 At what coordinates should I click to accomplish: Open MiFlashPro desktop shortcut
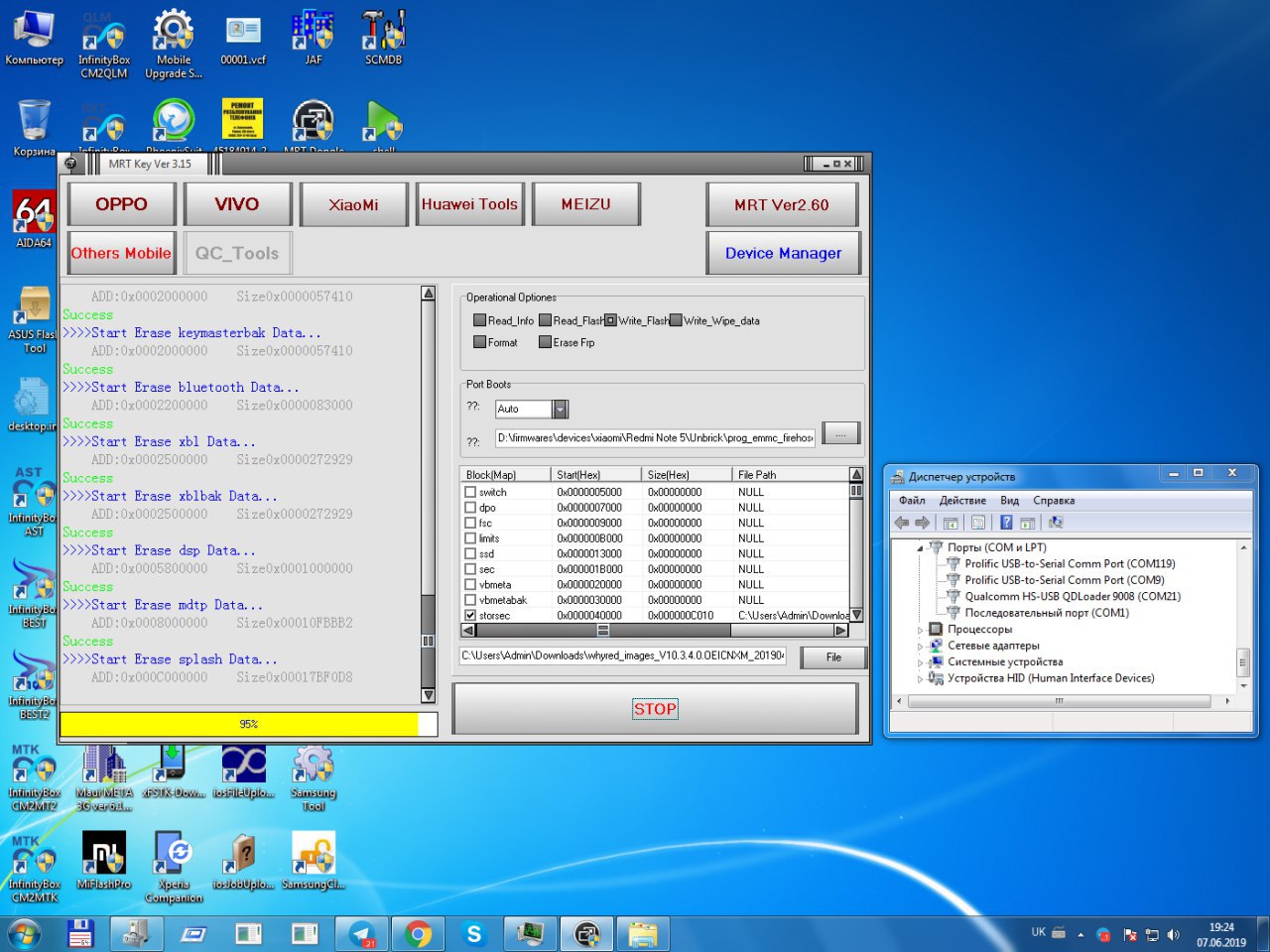pyautogui.click(x=104, y=860)
